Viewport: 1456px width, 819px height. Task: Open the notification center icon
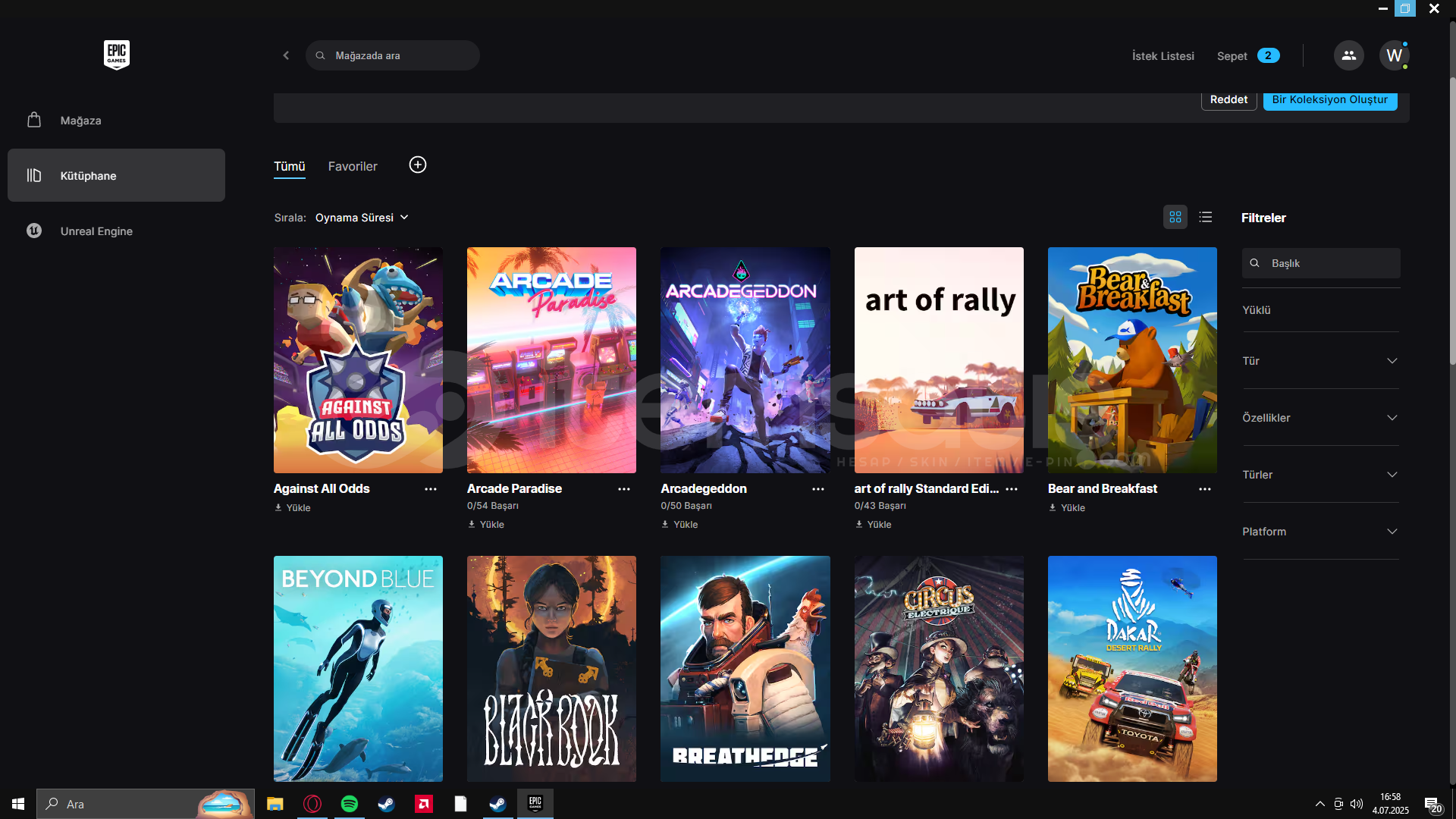[1432, 805]
